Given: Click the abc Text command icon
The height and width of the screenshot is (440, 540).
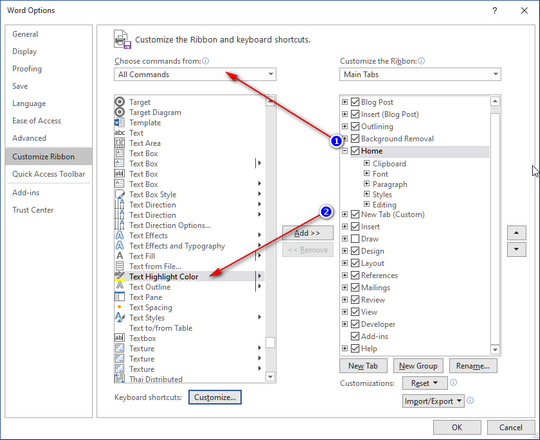Looking at the screenshot, I should (120, 133).
